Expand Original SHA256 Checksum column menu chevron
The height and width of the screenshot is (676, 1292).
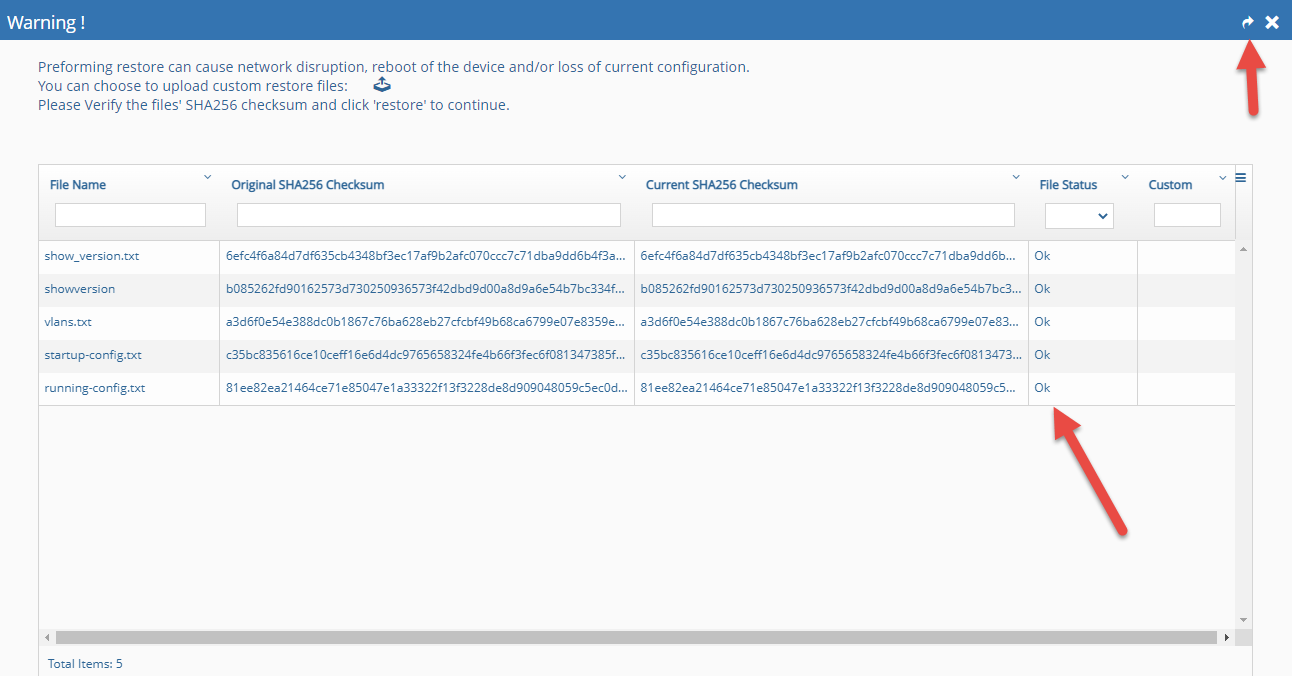pyautogui.click(x=623, y=177)
